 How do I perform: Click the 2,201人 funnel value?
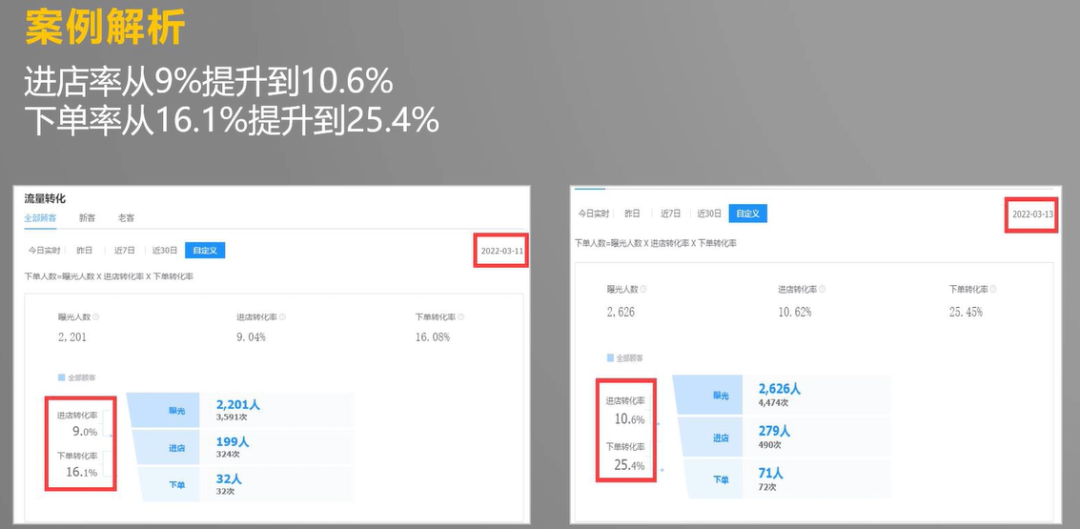point(238,405)
